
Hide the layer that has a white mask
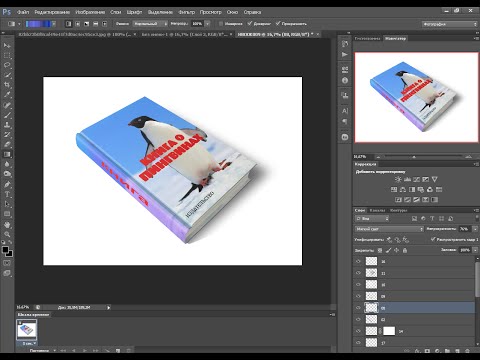click(x=358, y=331)
